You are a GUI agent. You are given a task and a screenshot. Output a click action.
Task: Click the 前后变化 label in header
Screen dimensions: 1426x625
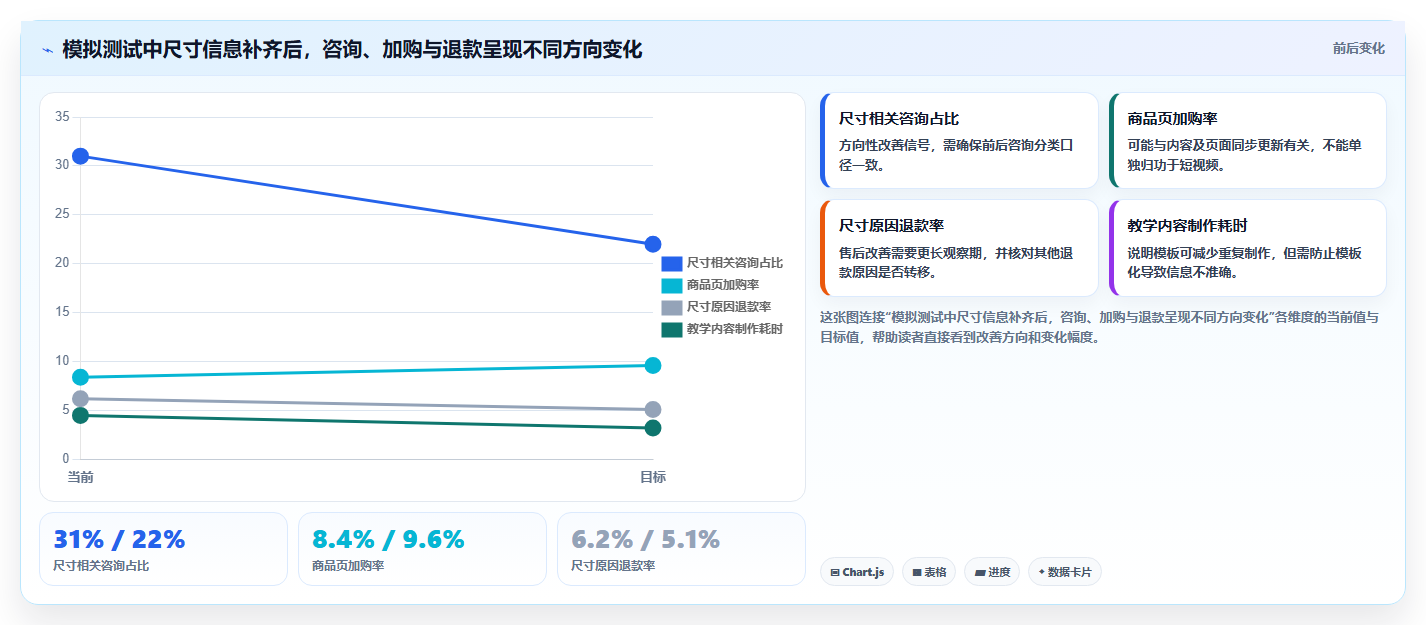click(1358, 48)
